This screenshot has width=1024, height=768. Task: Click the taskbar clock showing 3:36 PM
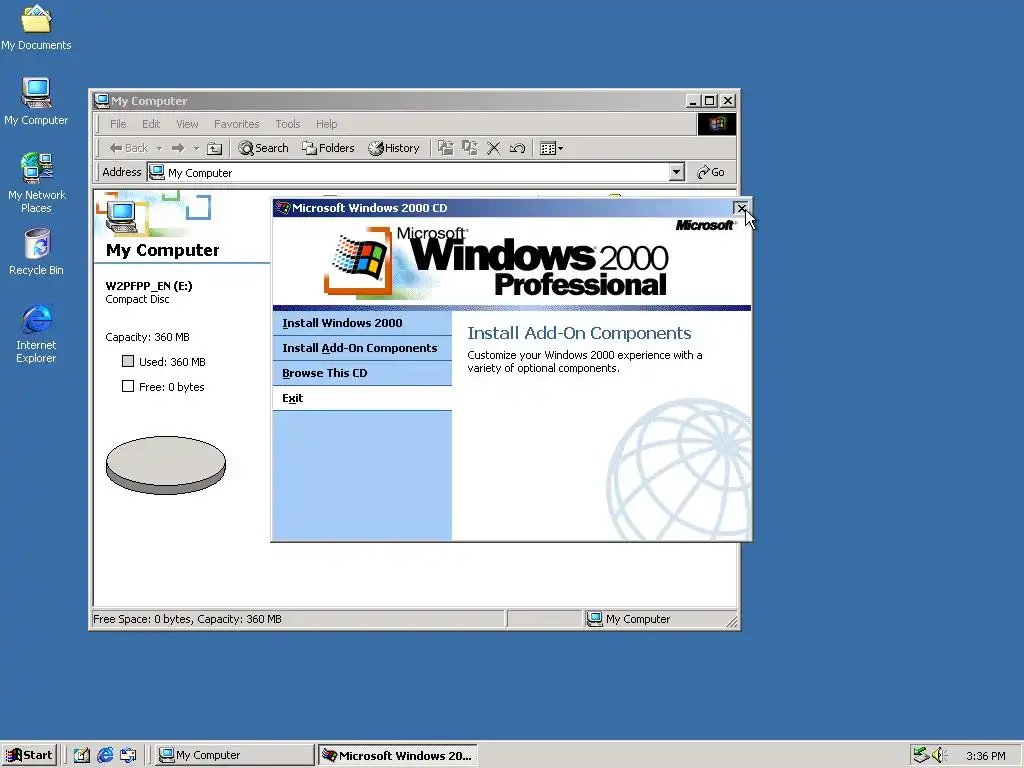click(985, 756)
